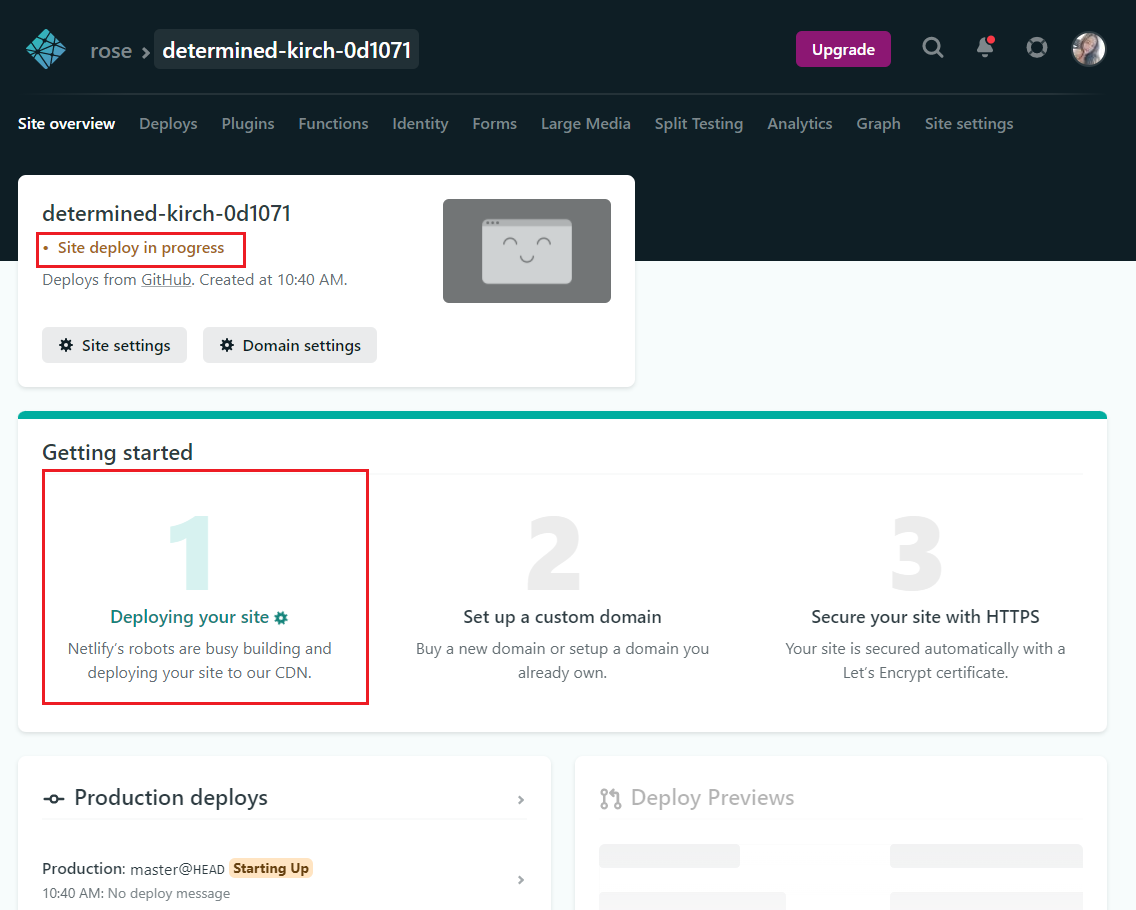Click the Starting Up status badge
The width and height of the screenshot is (1136, 910).
pos(271,868)
